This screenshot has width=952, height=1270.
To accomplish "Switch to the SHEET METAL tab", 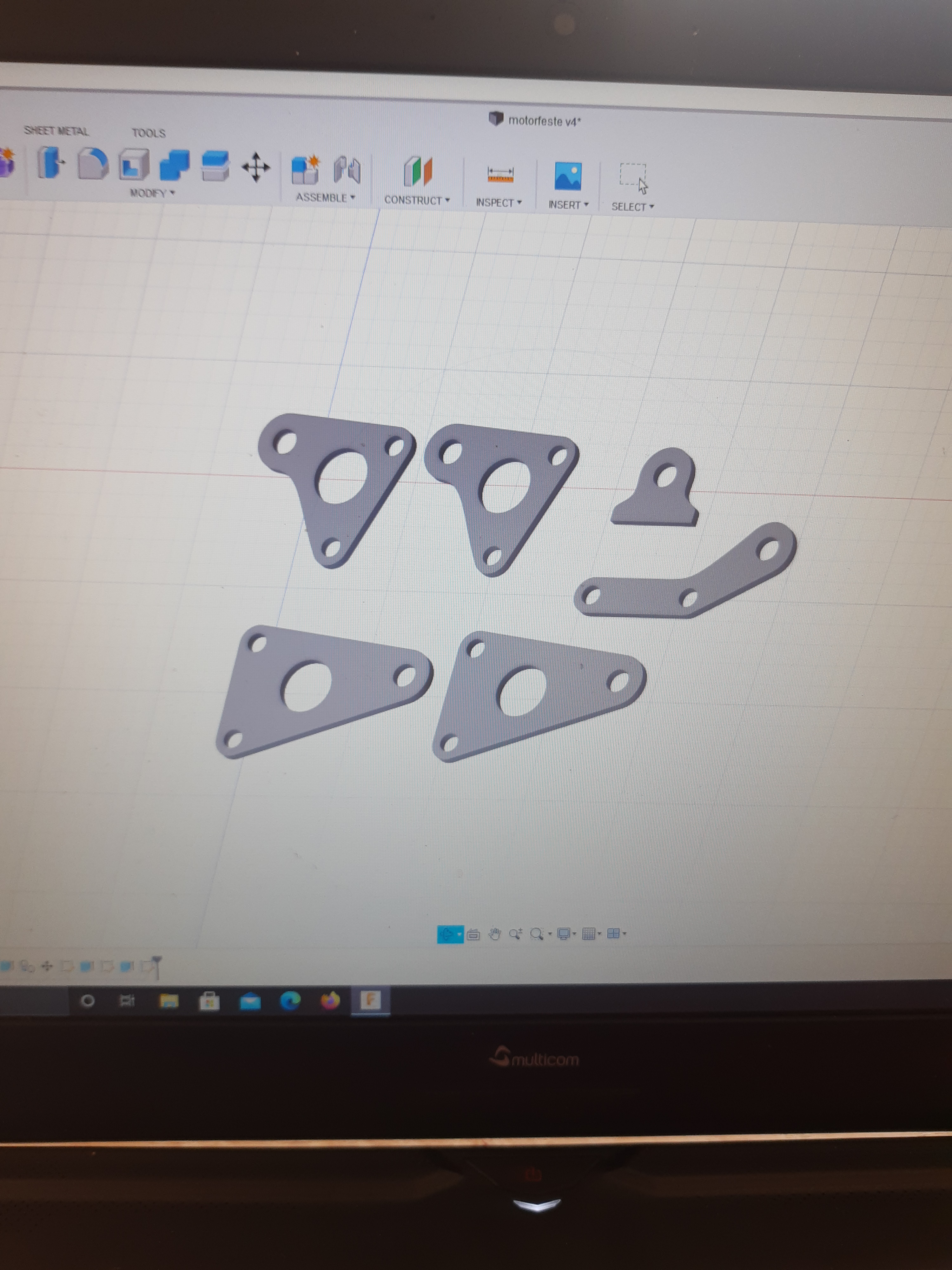I will point(56,131).
